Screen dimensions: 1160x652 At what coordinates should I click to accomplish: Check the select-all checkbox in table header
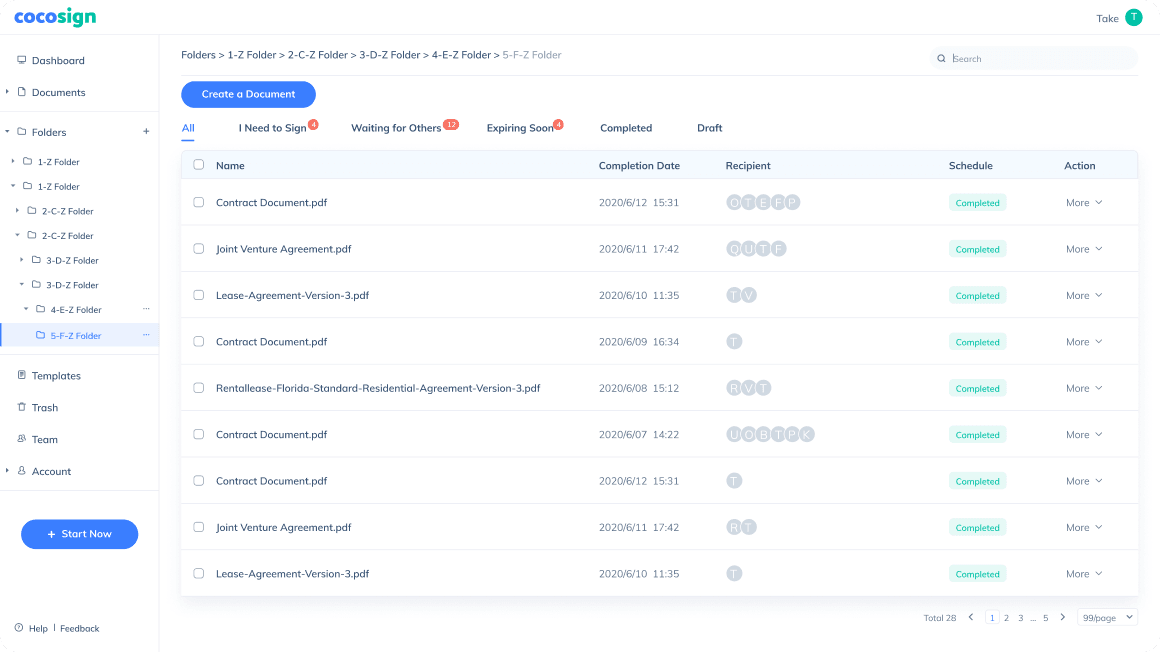[198, 165]
